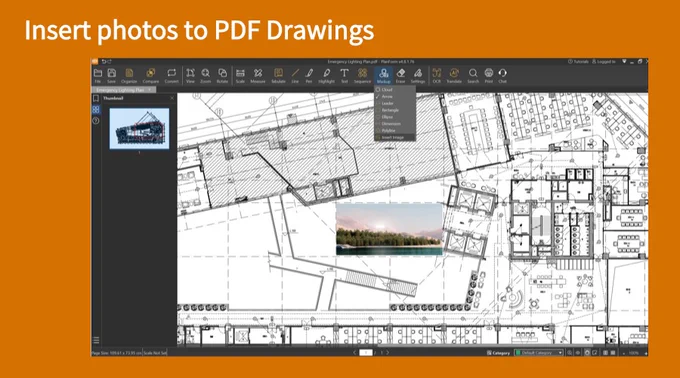This screenshot has width=680, height=378.
Task: Click the Category label in status bar
Action: click(498, 353)
